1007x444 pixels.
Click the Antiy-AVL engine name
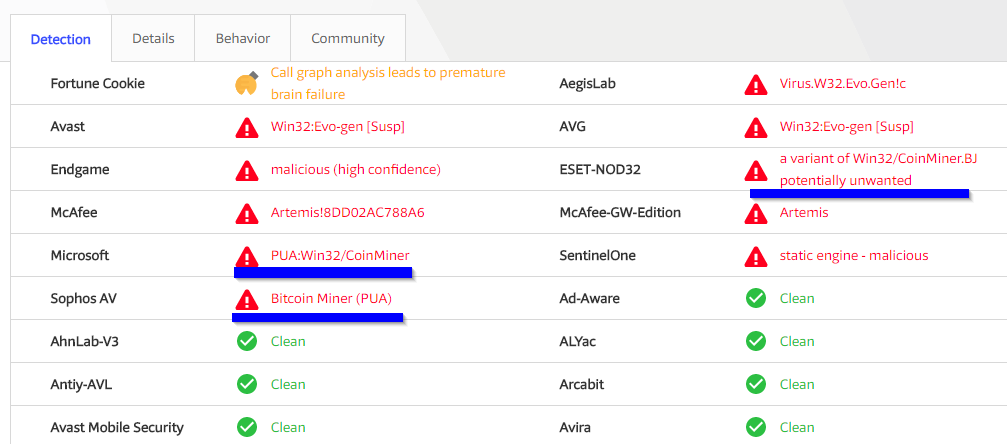80,385
